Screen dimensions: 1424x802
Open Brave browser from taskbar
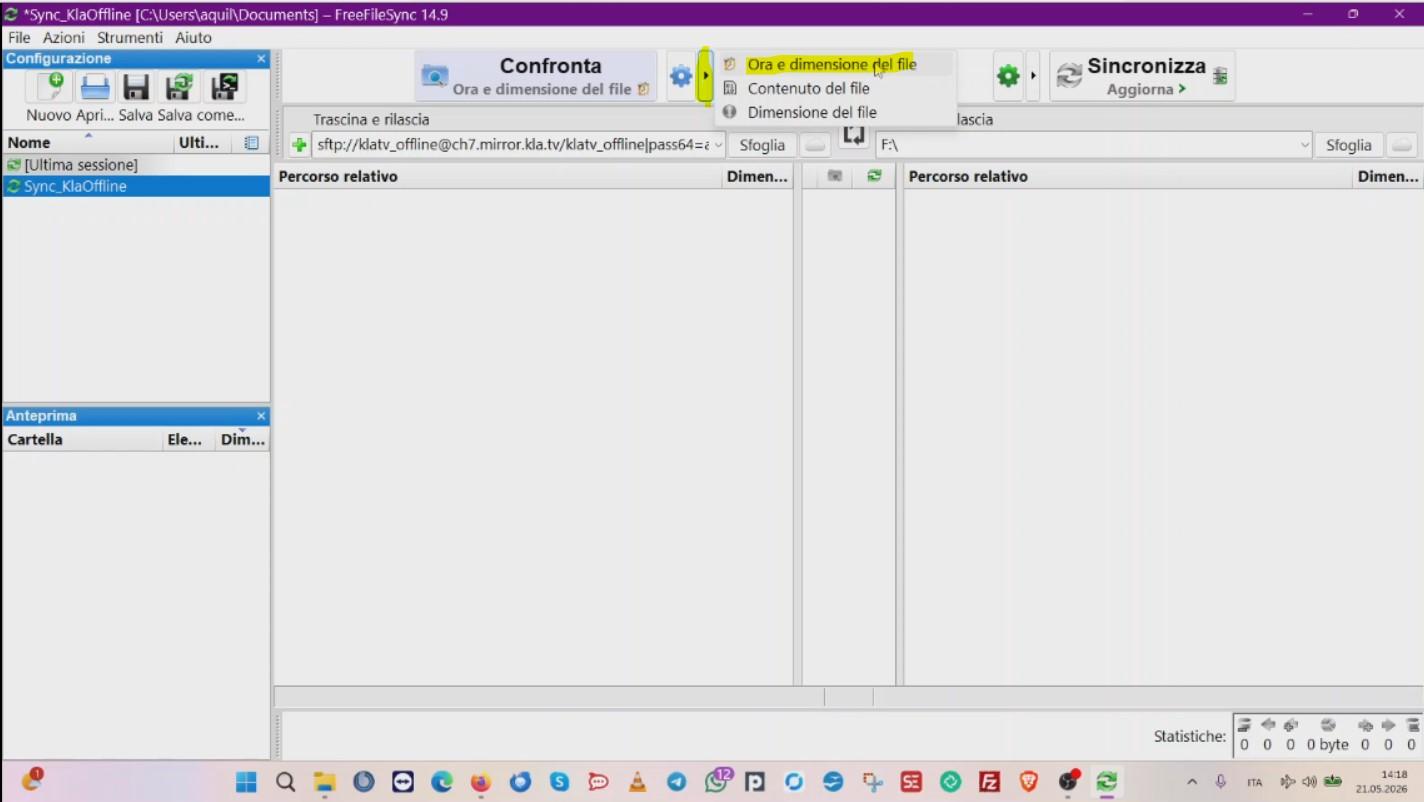tap(1029, 782)
